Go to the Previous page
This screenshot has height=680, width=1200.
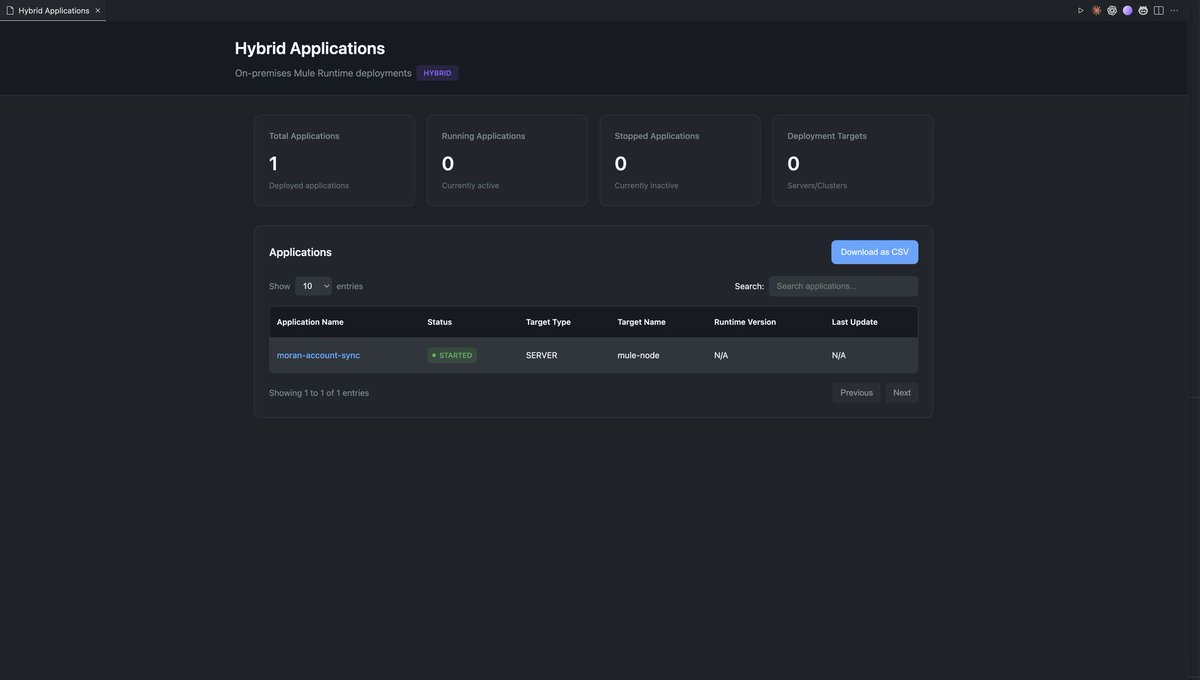pyautogui.click(x=857, y=393)
